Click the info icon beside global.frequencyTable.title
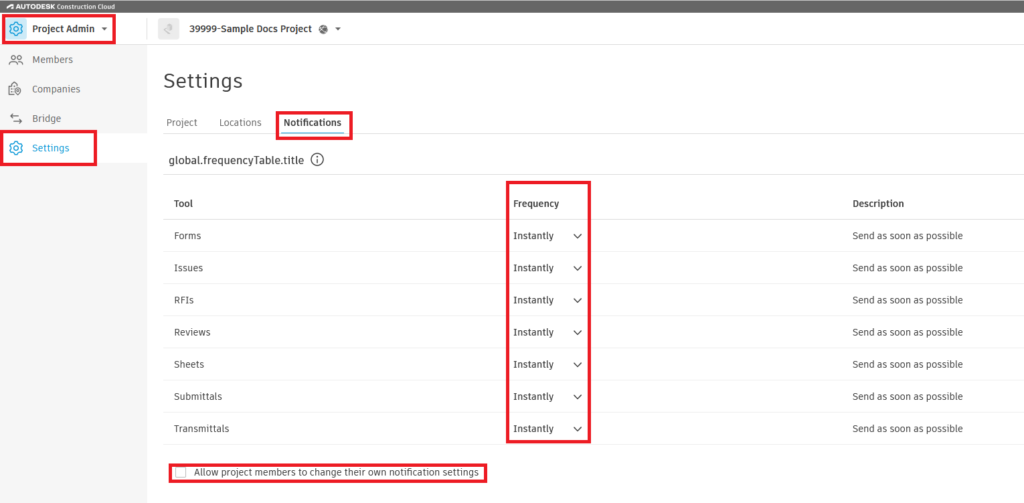 tap(317, 159)
